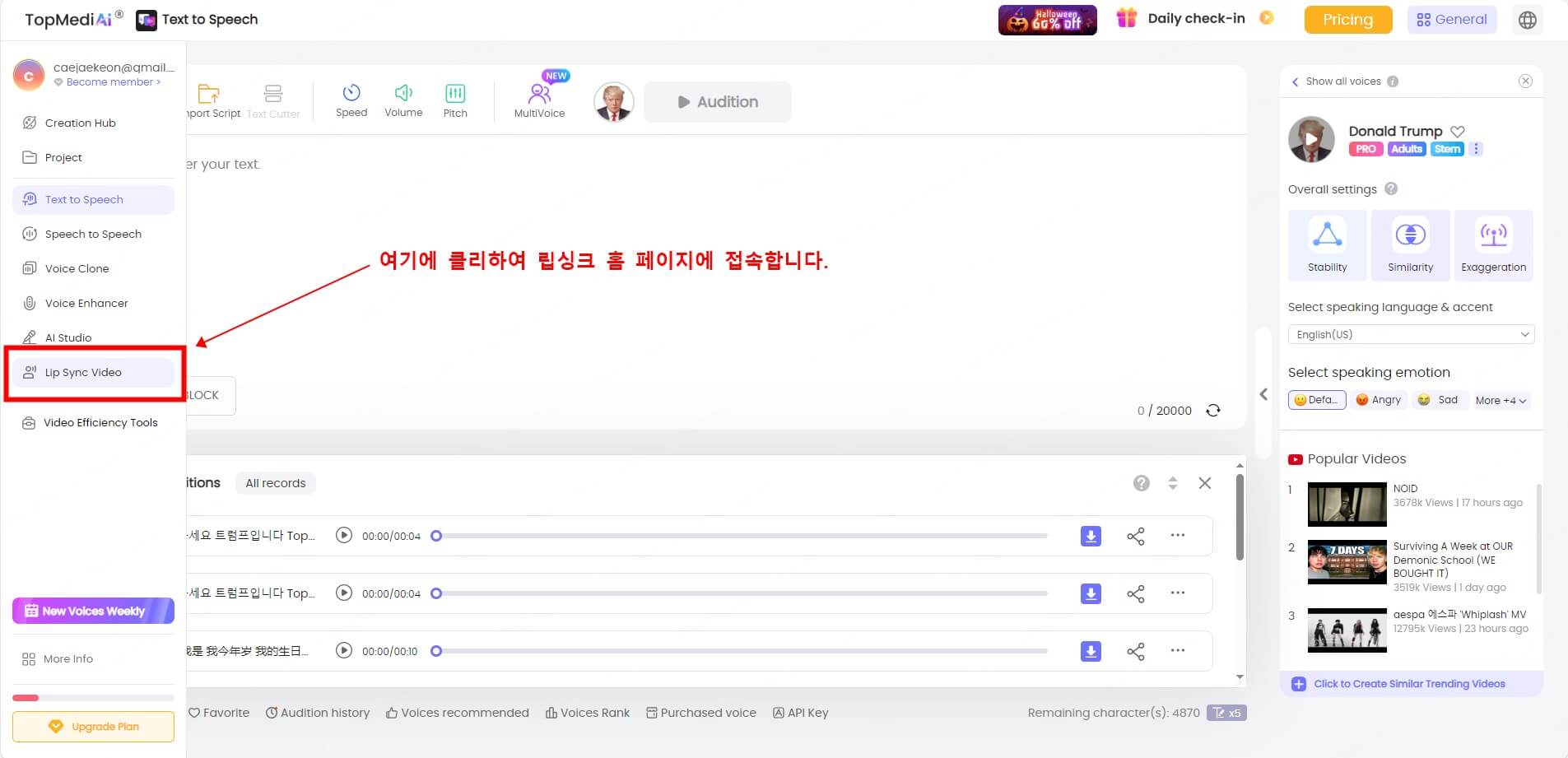
Task: Click the globe language icon
Action: (1528, 20)
